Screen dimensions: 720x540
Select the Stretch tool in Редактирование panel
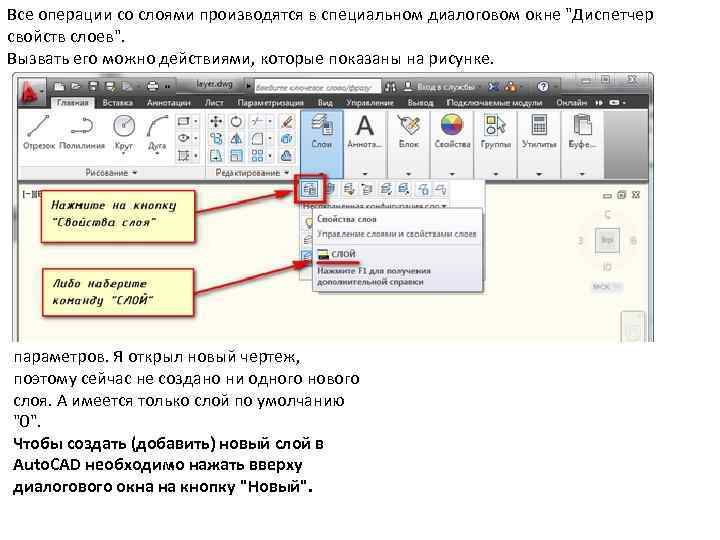coord(216,156)
